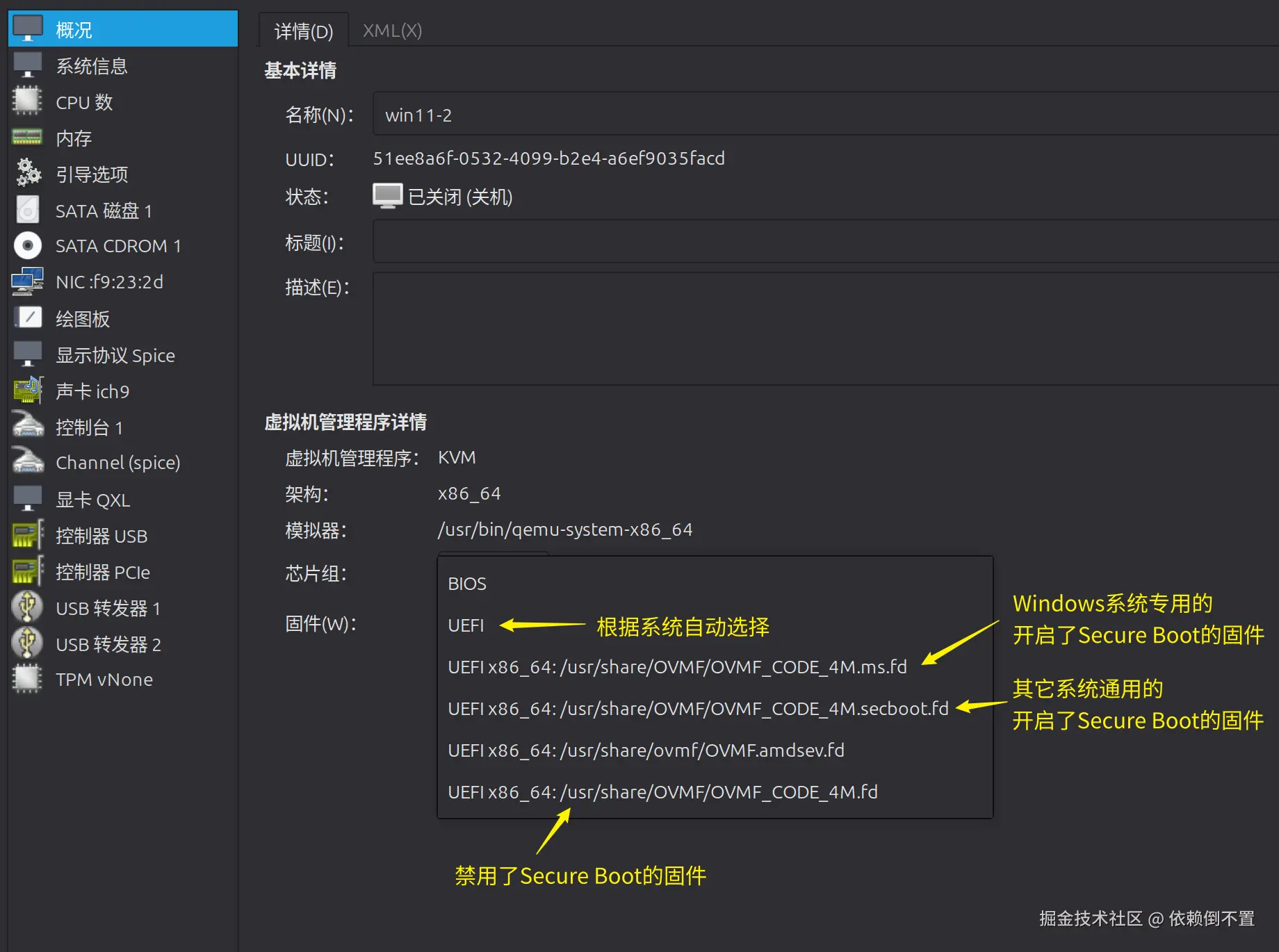Screen dimensions: 1279x952
Task: Click the x86_64 architecture value
Action: tap(469, 493)
